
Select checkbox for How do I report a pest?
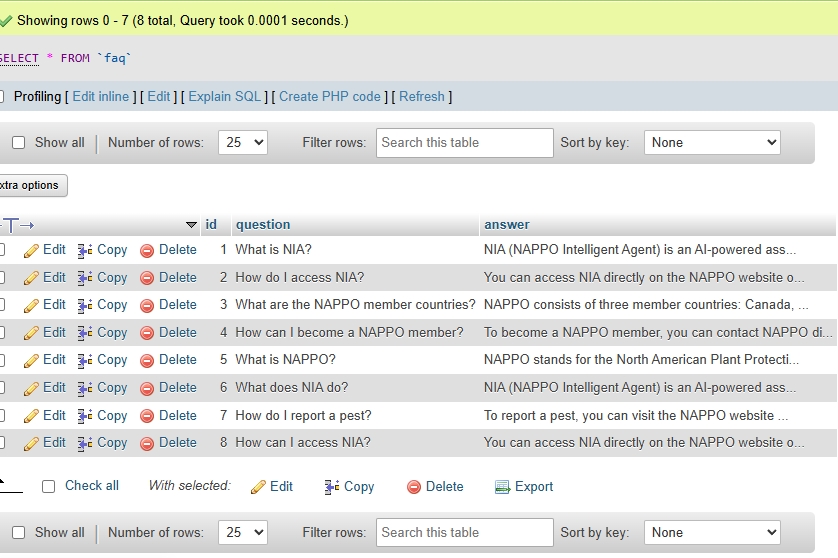(x=2, y=415)
